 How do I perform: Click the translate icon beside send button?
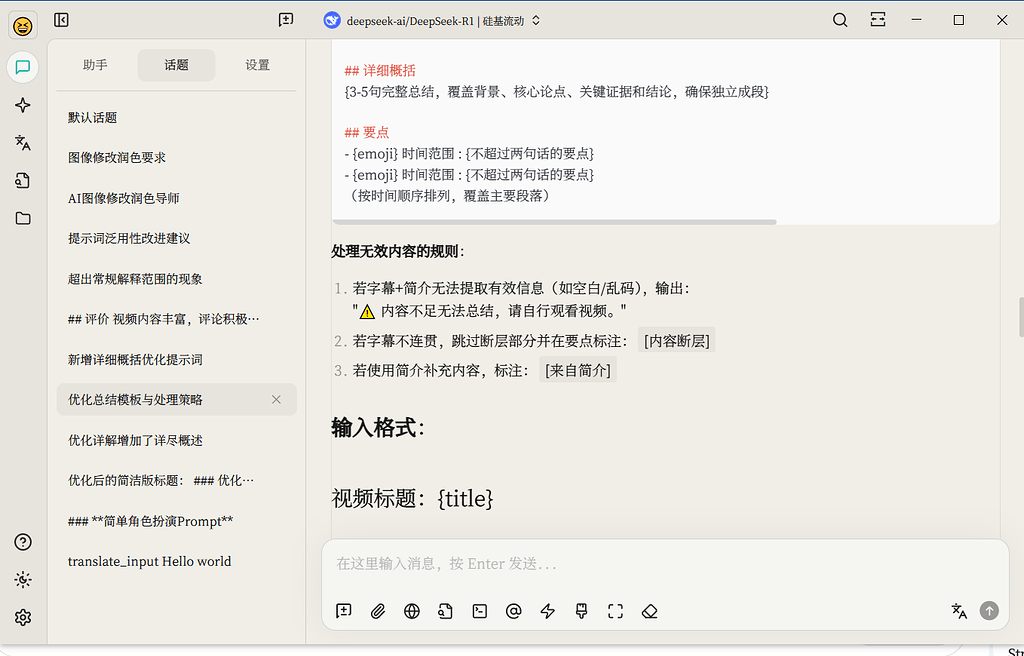click(959, 611)
